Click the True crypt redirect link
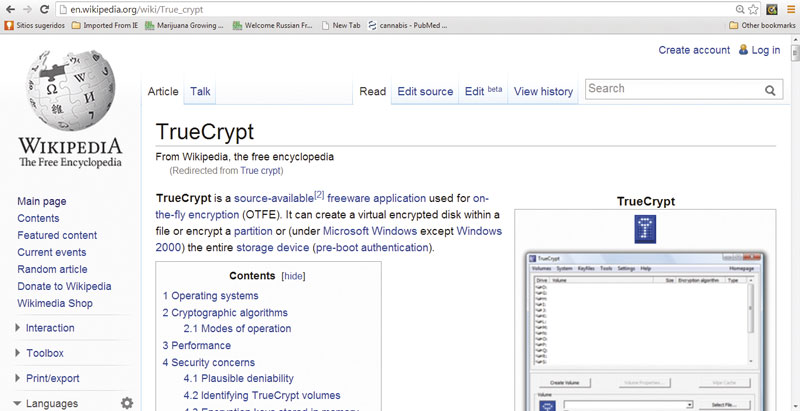This screenshot has height=411, width=800. pos(261,171)
